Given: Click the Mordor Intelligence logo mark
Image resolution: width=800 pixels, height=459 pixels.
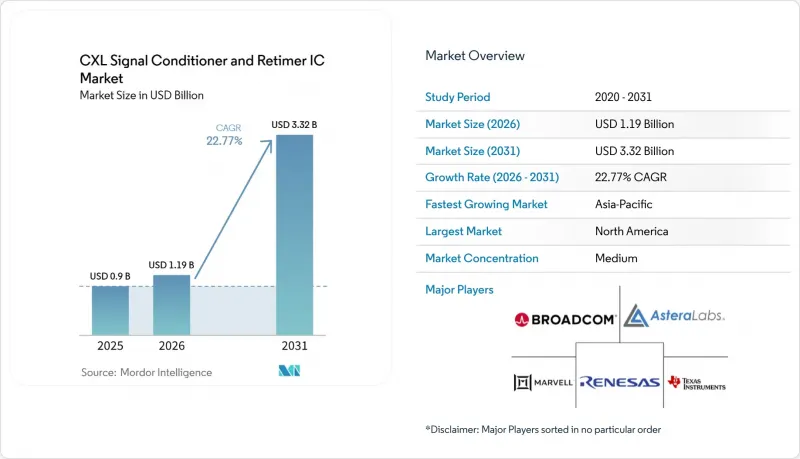Looking at the screenshot, I should 289,371.
